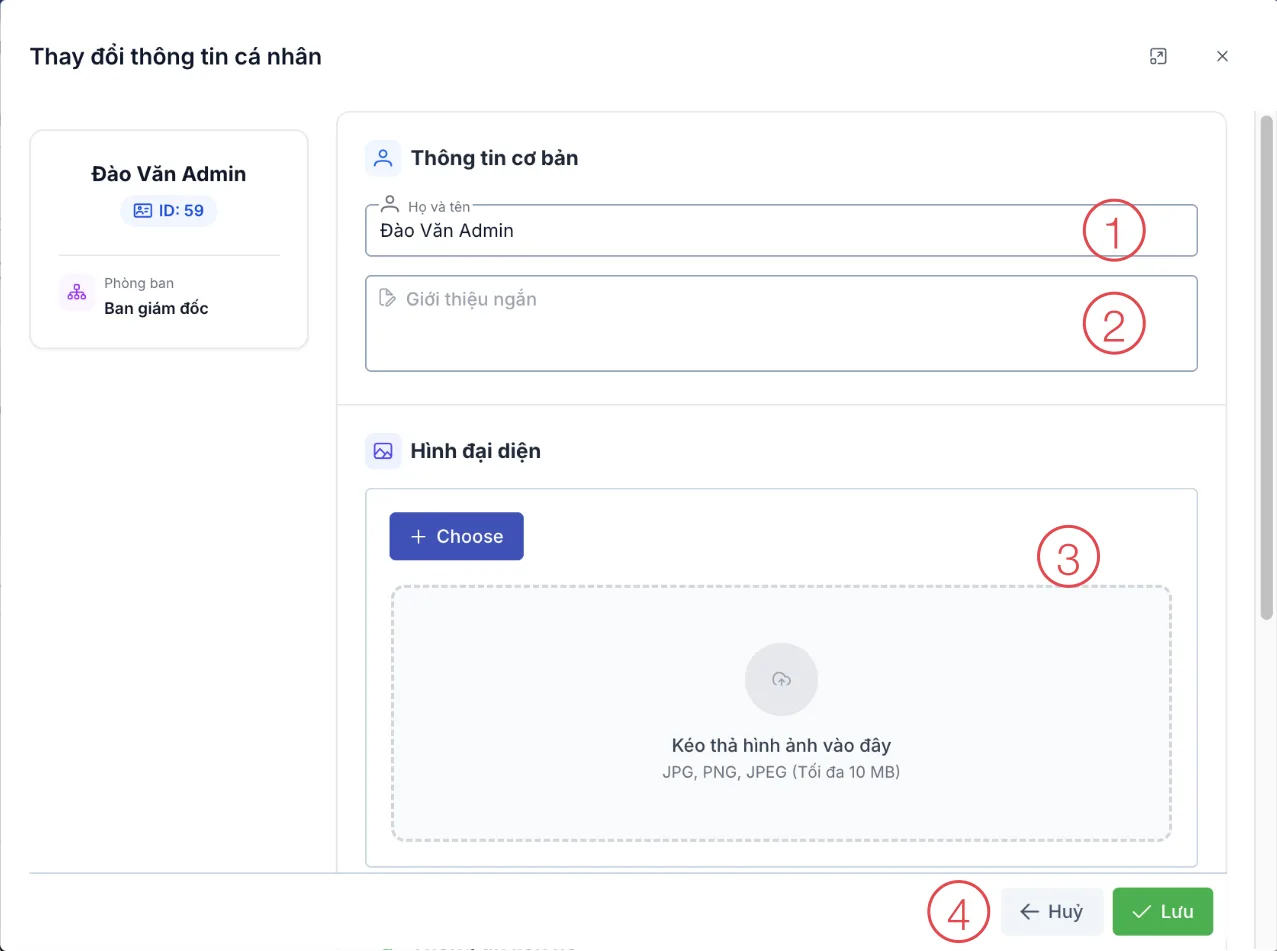Click the Phòng ban label
Viewport: 1277px width, 951px height.
click(x=139, y=283)
